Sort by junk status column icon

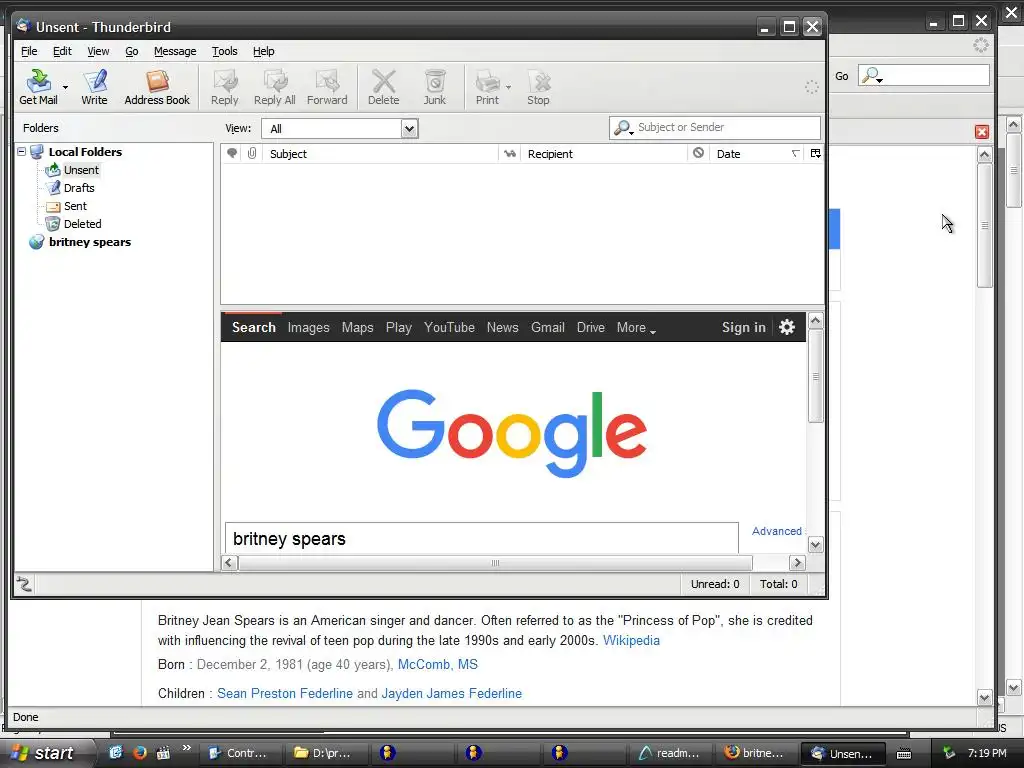point(698,153)
